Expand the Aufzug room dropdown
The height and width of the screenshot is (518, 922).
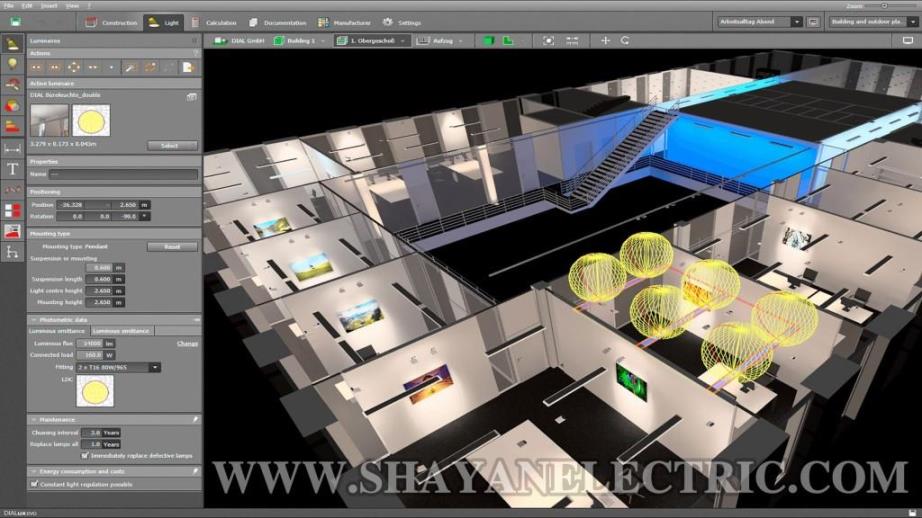coord(460,41)
